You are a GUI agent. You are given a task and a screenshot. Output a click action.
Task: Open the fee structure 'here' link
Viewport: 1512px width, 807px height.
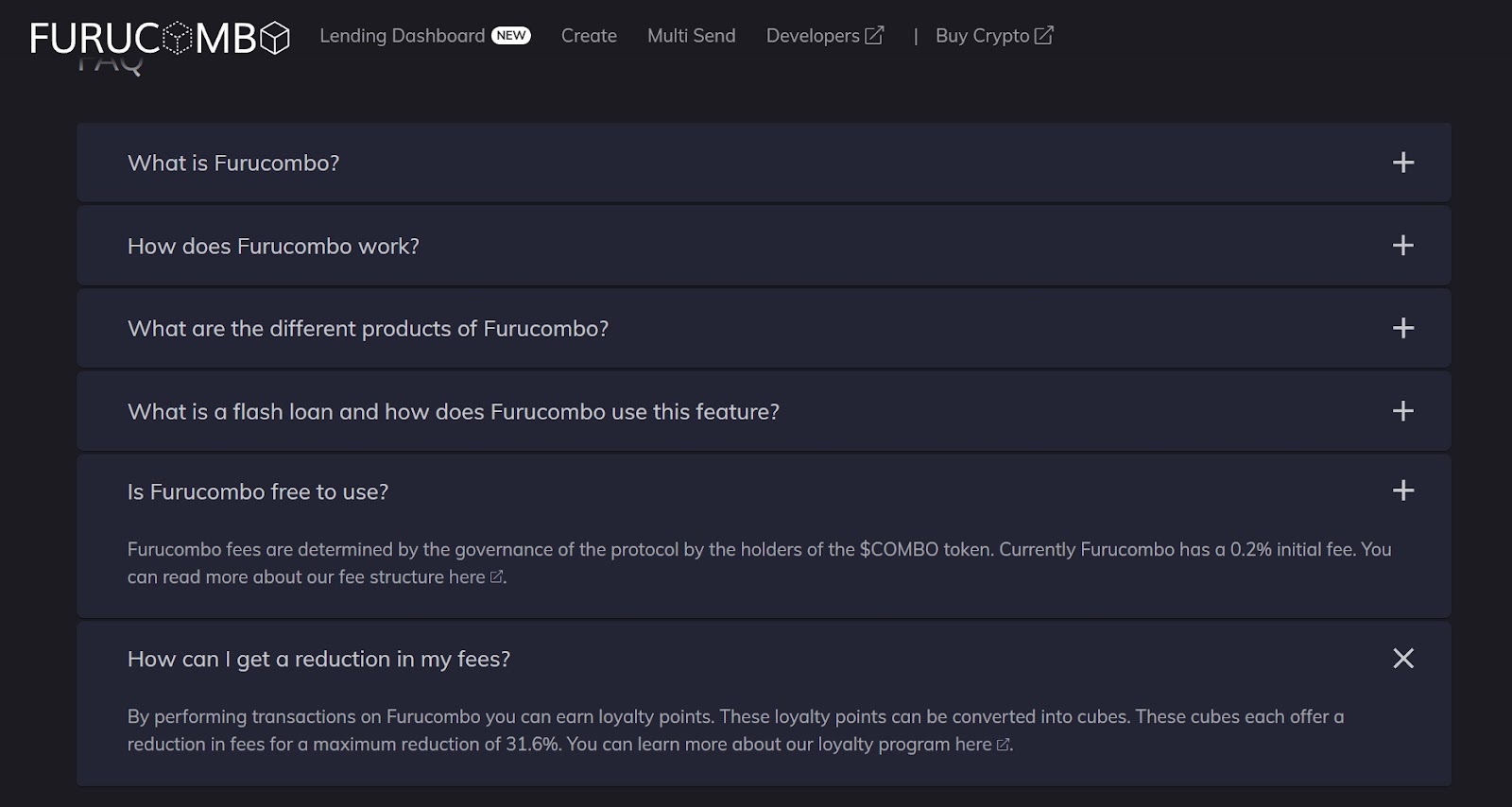click(476, 577)
